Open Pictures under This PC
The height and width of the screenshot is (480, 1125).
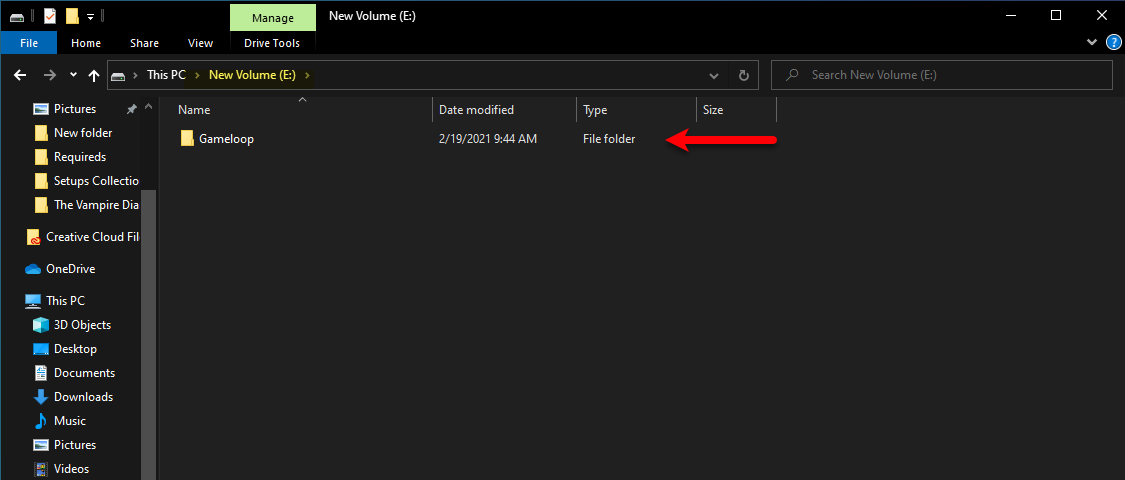point(75,445)
